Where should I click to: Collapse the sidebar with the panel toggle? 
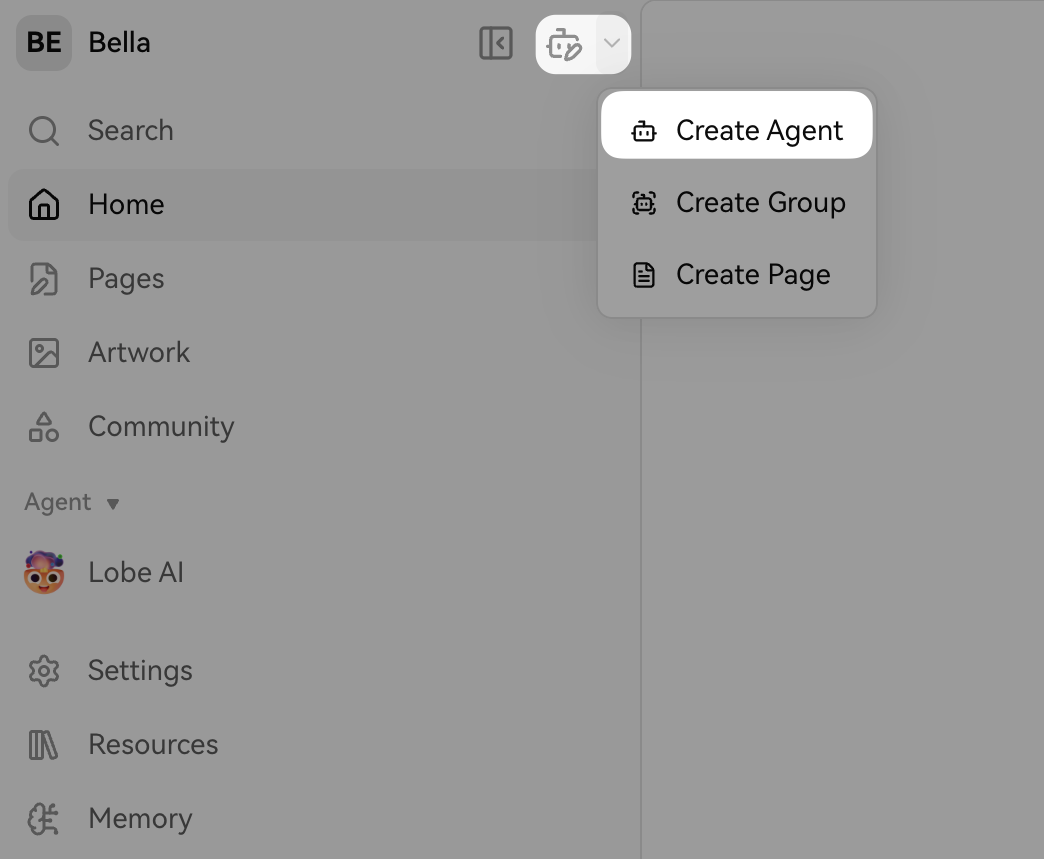[495, 44]
